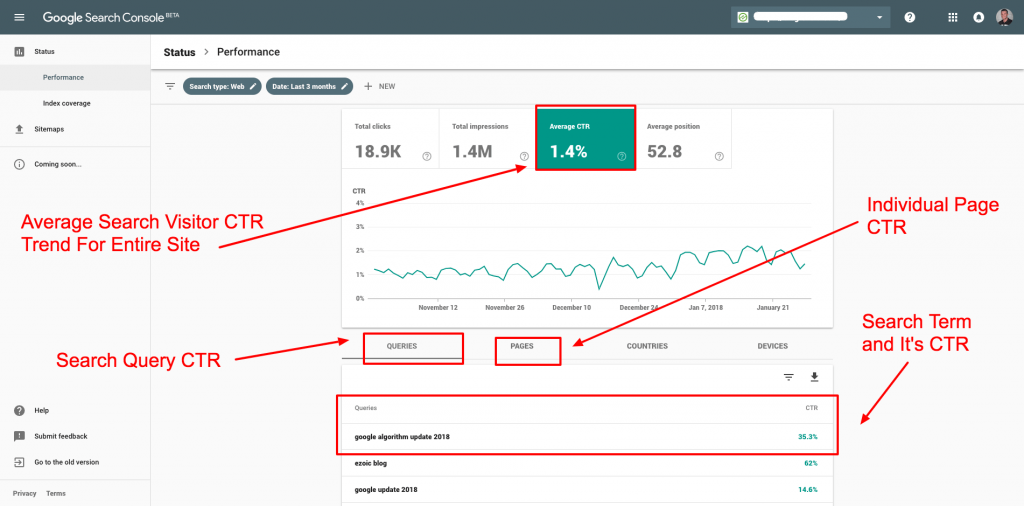Select the 'ezoic blog' query row
The image size is (1024, 506).
coord(587,463)
